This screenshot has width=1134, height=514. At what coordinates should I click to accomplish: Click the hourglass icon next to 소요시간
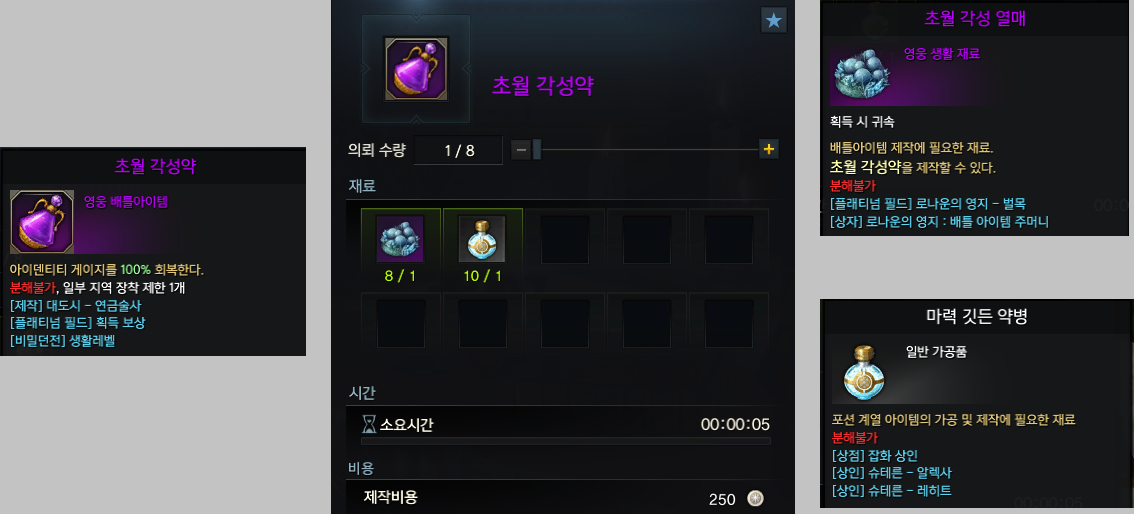click(369, 424)
